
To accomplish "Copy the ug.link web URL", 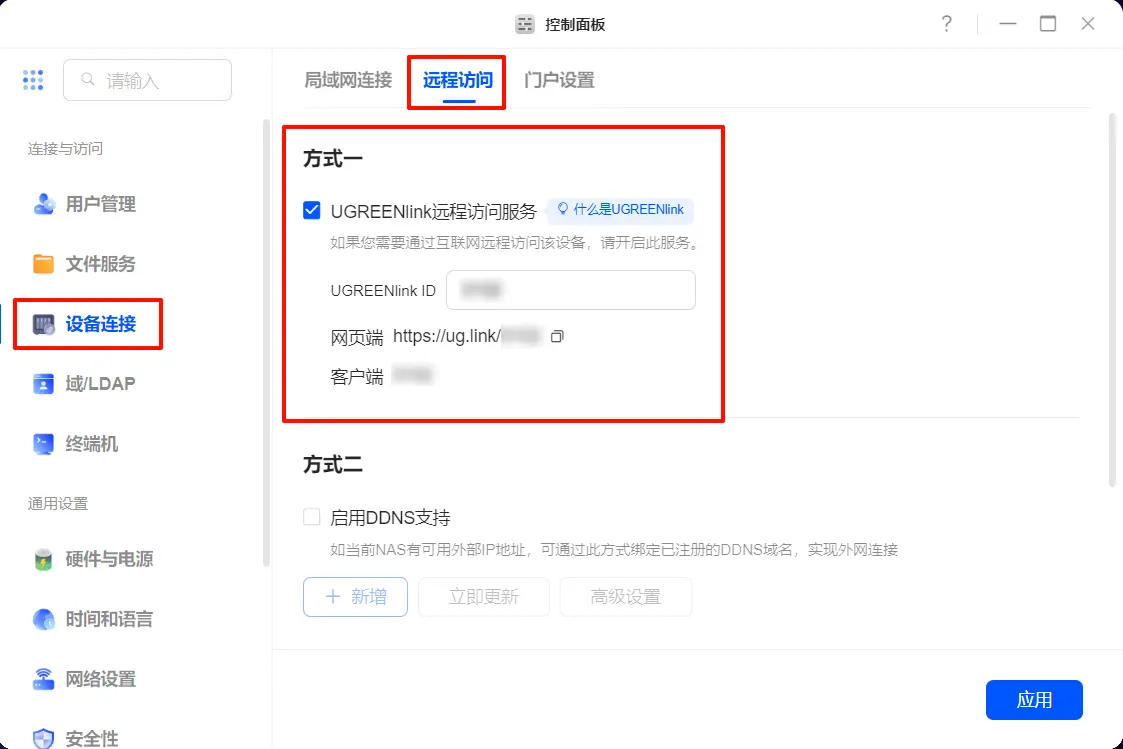I will point(558,336).
